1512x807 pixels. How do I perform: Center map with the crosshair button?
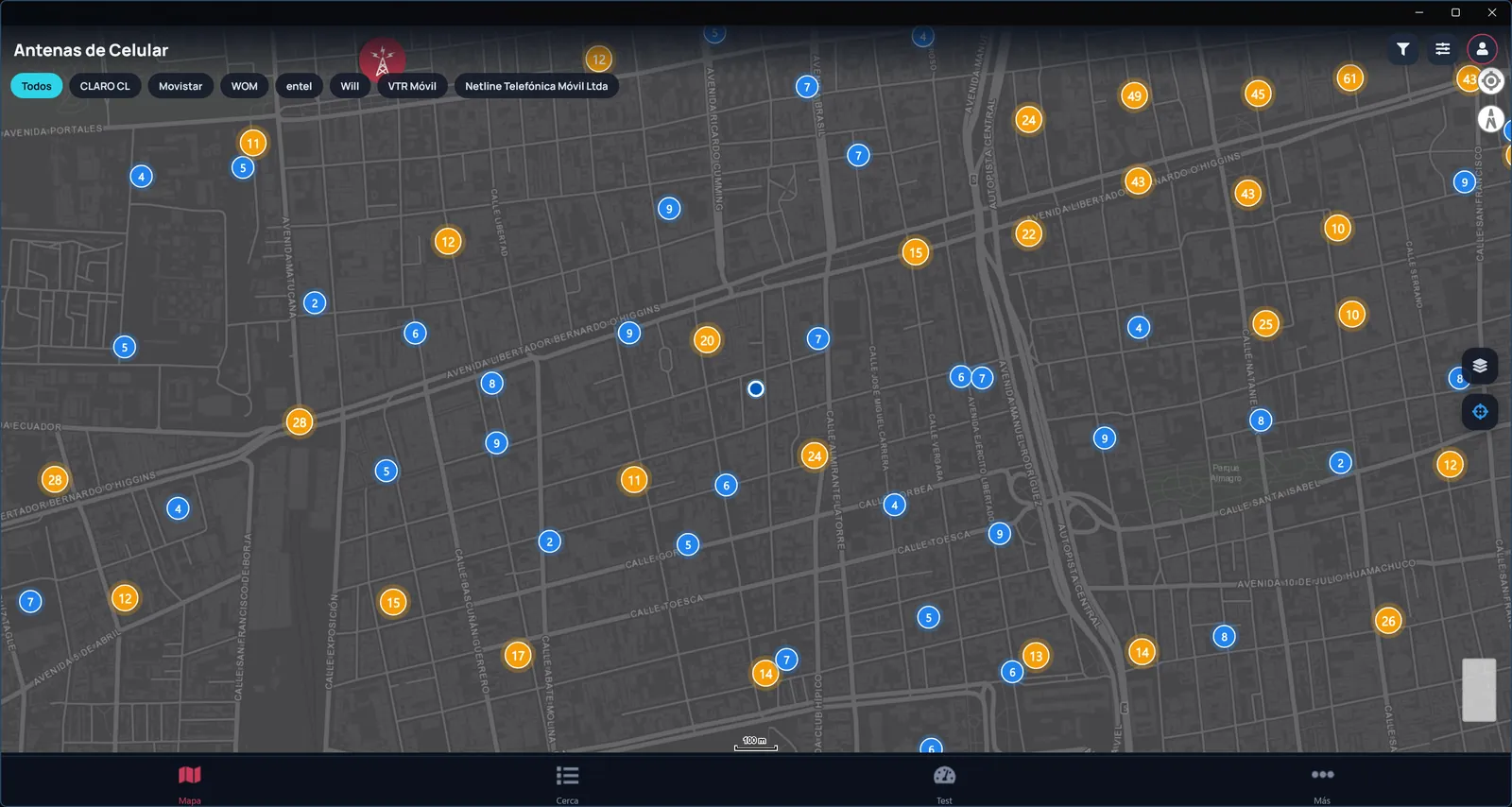coord(1480,412)
